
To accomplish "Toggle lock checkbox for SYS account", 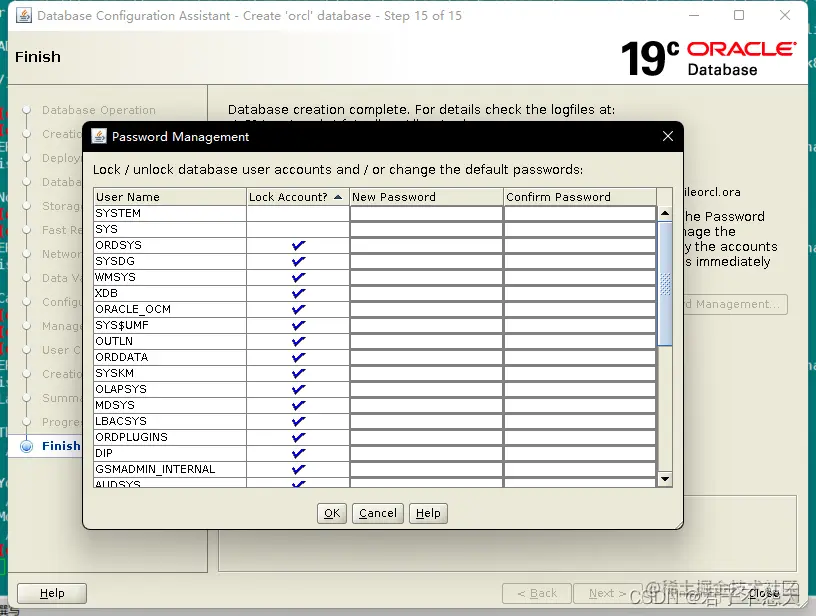I will coord(298,229).
